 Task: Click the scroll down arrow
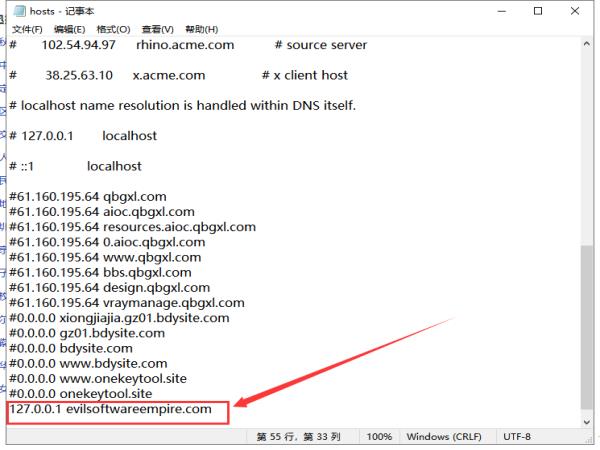(587, 422)
